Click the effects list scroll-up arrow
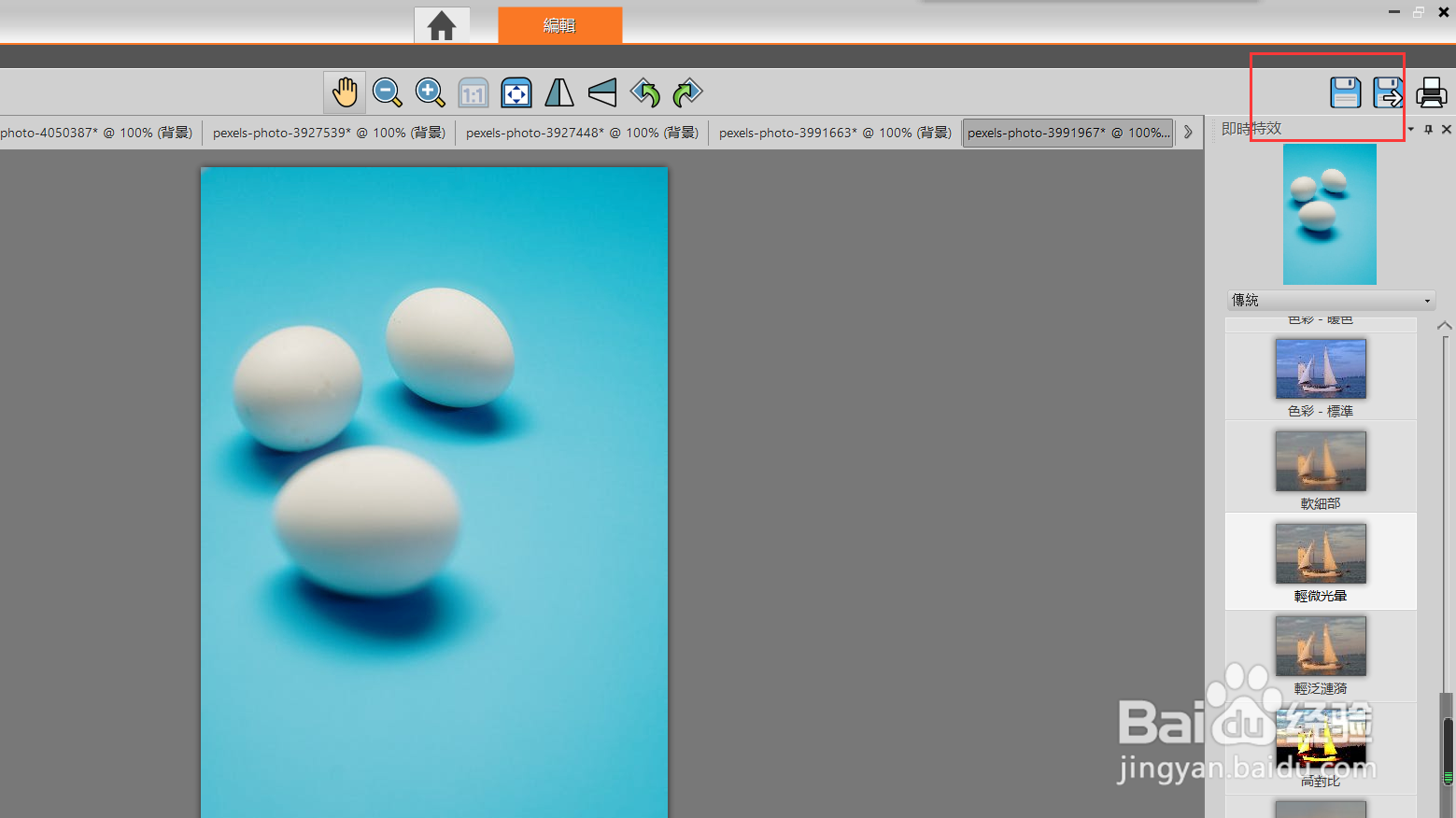Viewport: 1456px width, 818px height. tap(1445, 326)
